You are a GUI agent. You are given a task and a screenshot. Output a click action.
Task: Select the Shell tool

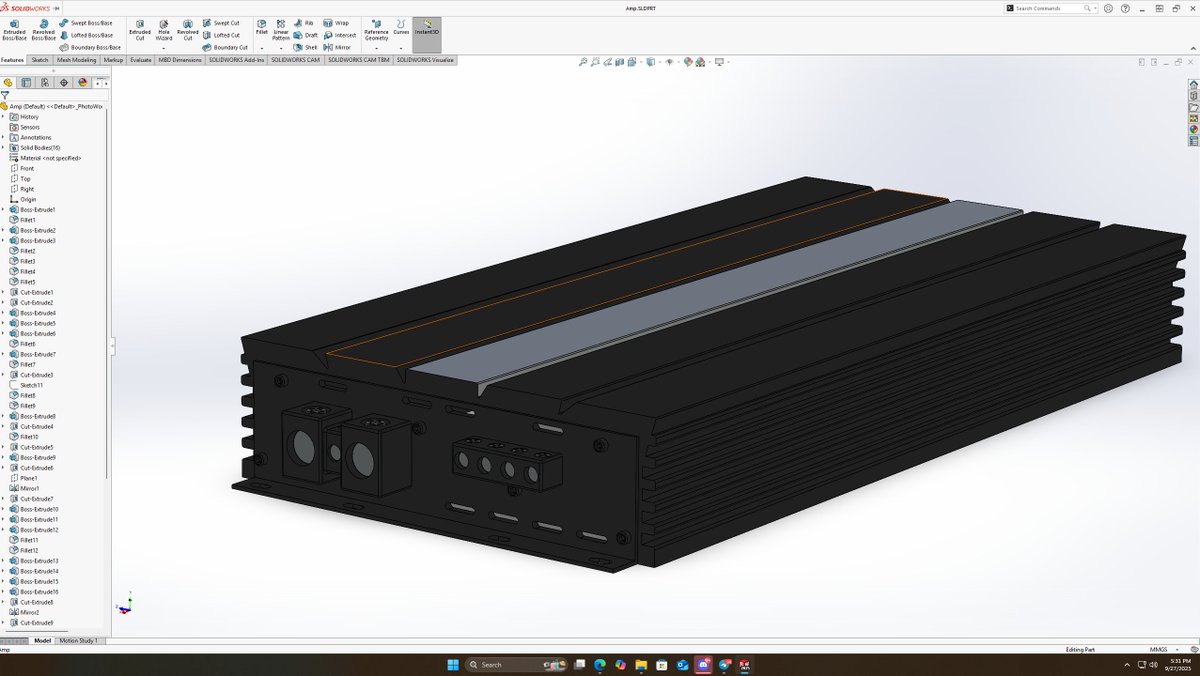point(306,47)
